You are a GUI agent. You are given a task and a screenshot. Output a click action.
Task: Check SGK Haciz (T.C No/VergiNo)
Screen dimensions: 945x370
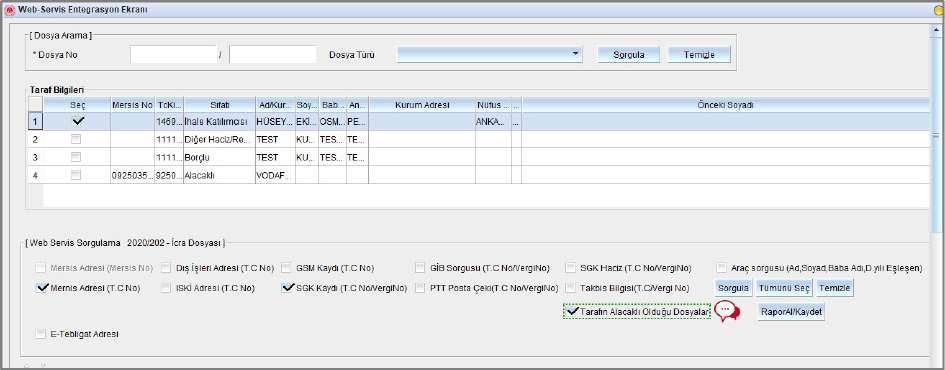point(570,268)
